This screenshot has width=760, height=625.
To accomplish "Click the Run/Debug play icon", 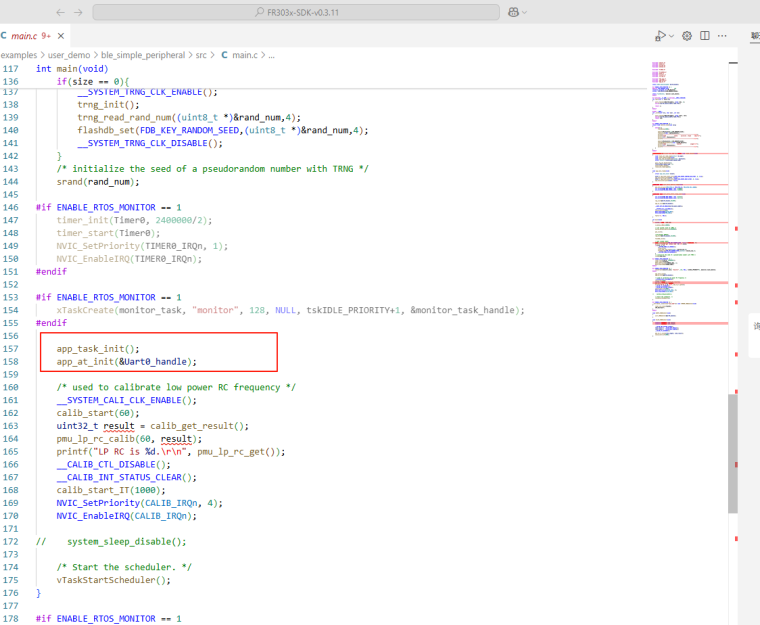I will click(659, 36).
